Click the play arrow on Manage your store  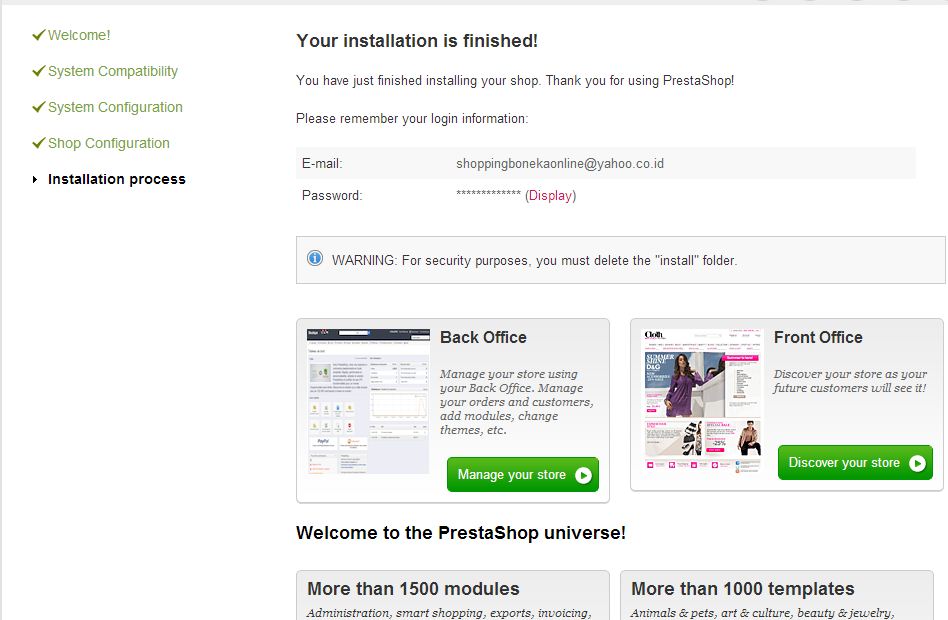(583, 475)
